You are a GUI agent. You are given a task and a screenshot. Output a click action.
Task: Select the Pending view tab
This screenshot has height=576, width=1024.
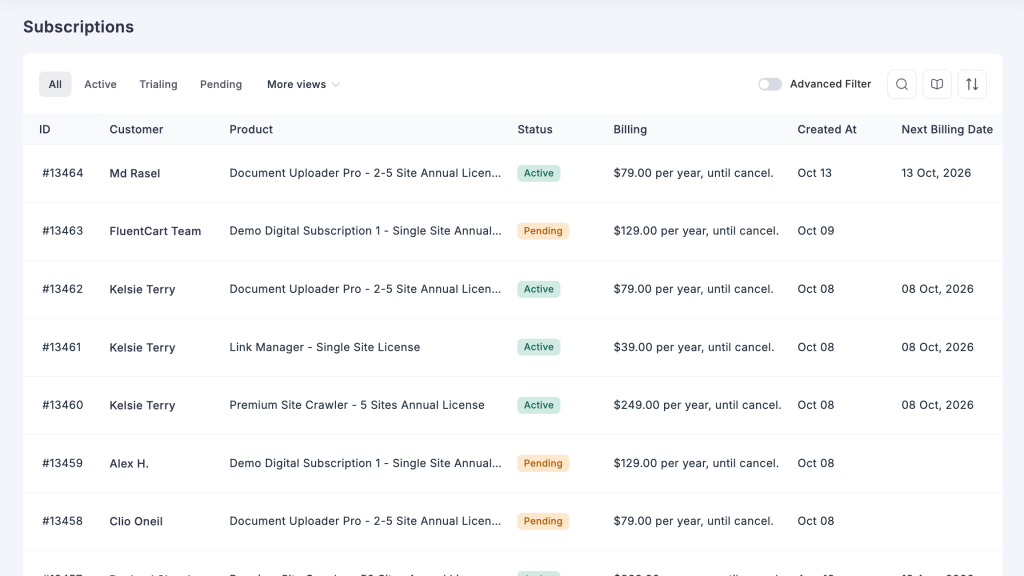[x=221, y=85]
